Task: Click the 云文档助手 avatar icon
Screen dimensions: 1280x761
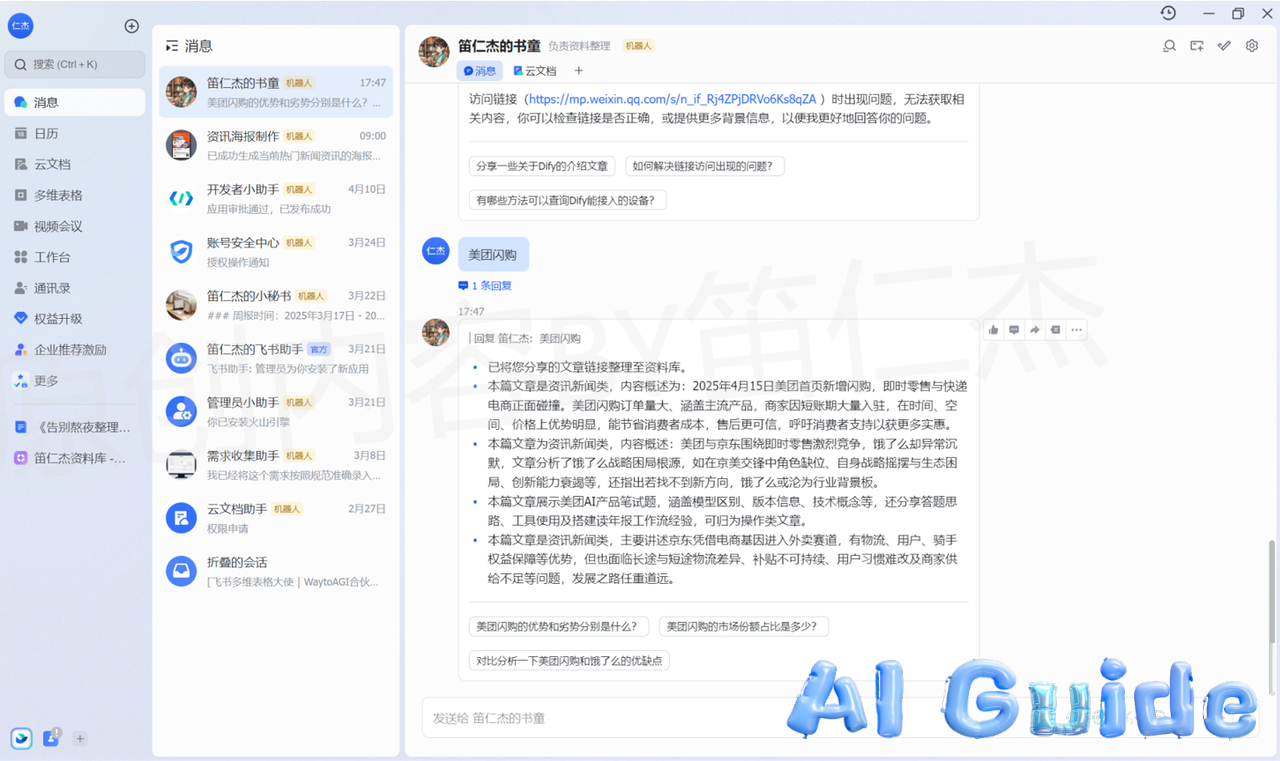Action: pyautogui.click(x=181, y=518)
